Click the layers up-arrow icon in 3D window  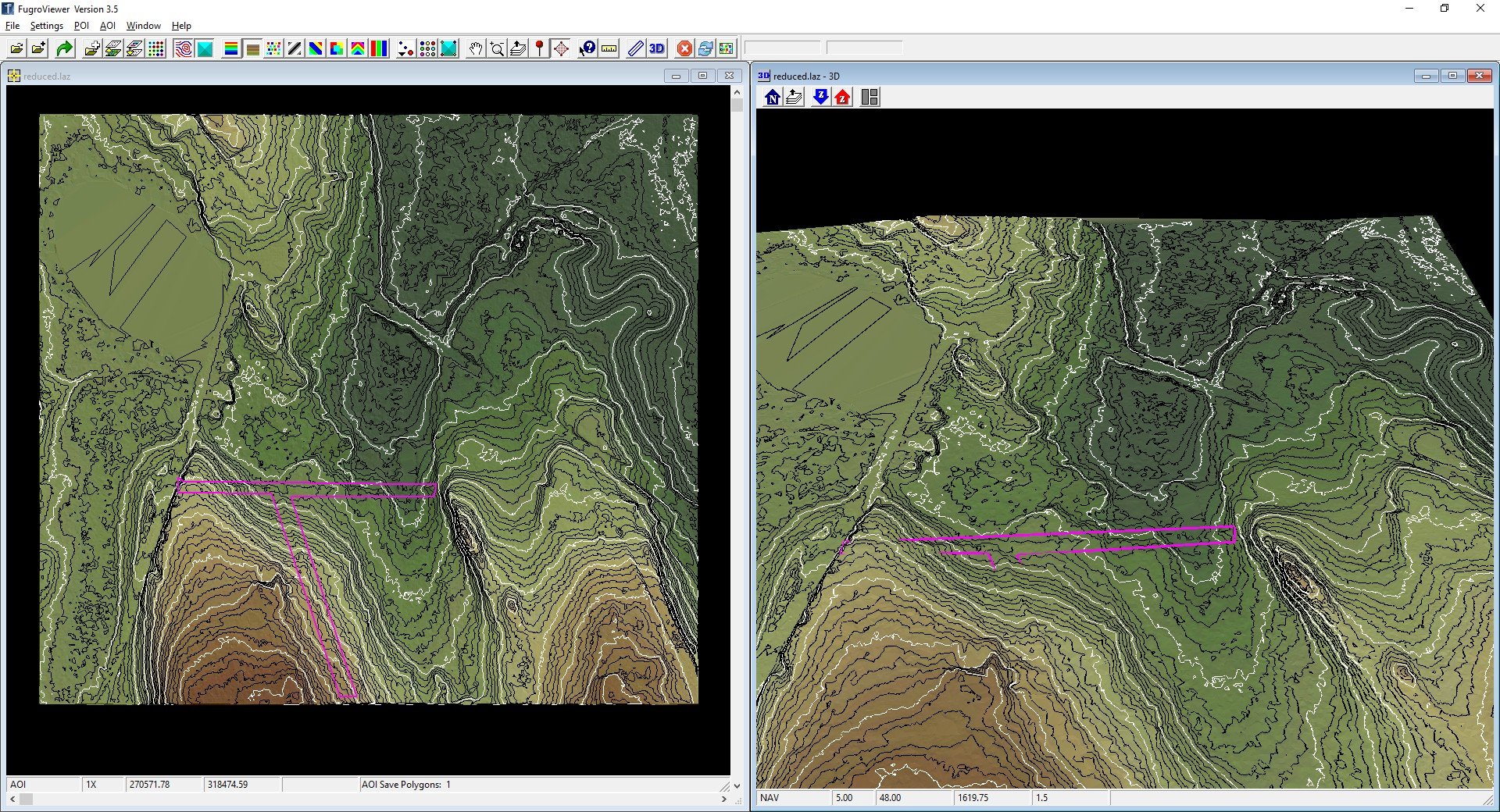794,97
